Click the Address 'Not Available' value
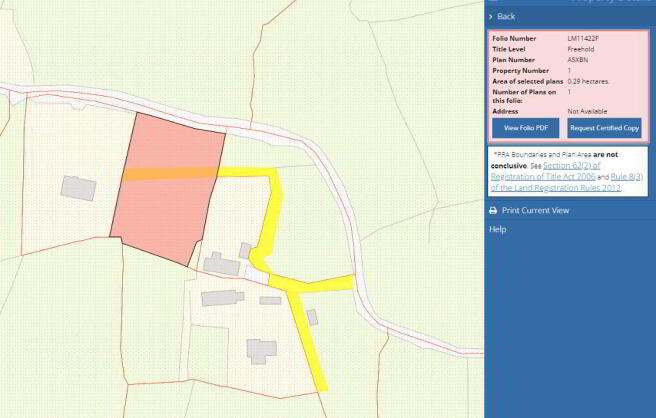 point(589,111)
